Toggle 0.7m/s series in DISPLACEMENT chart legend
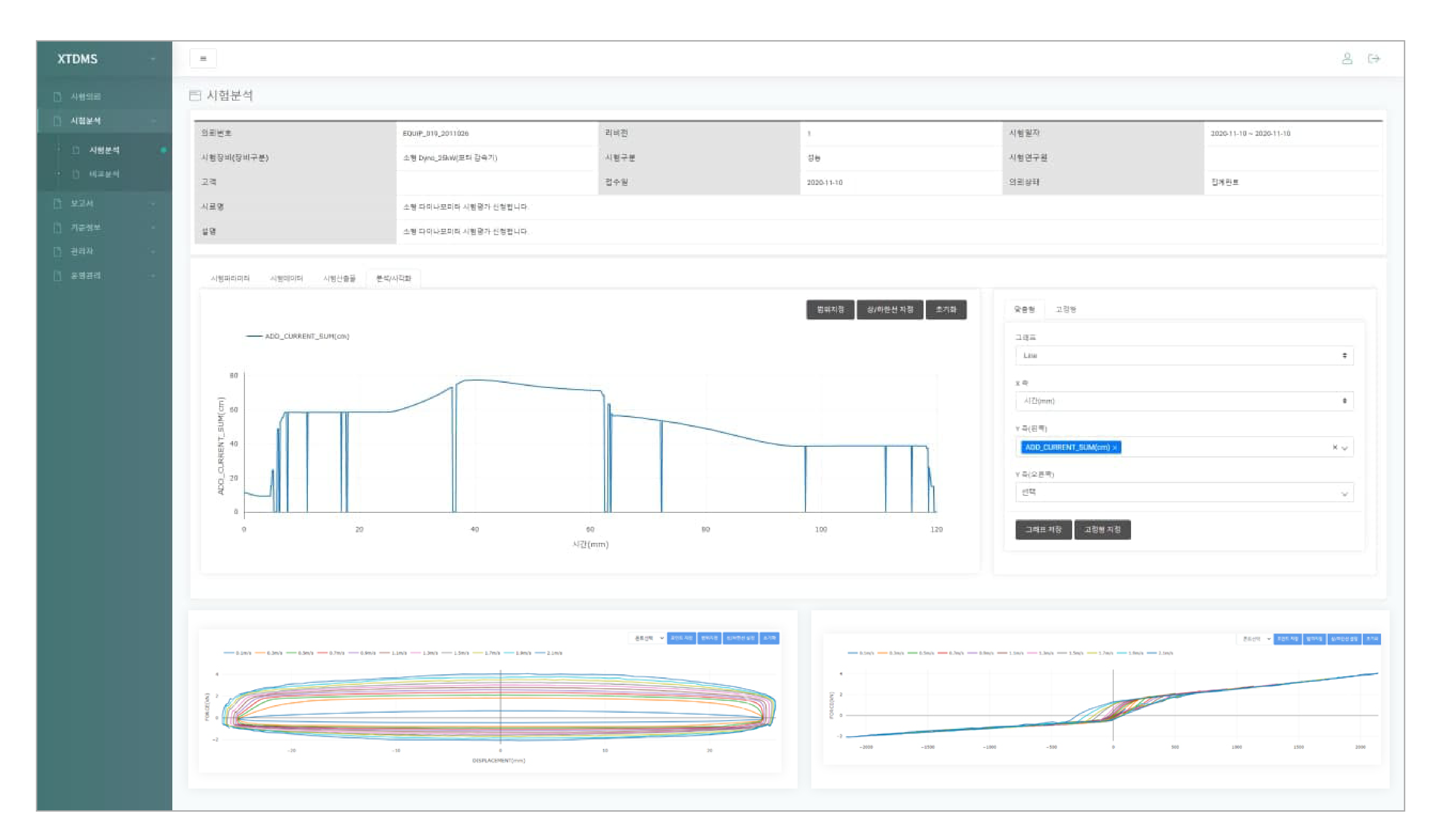 [x=331, y=653]
